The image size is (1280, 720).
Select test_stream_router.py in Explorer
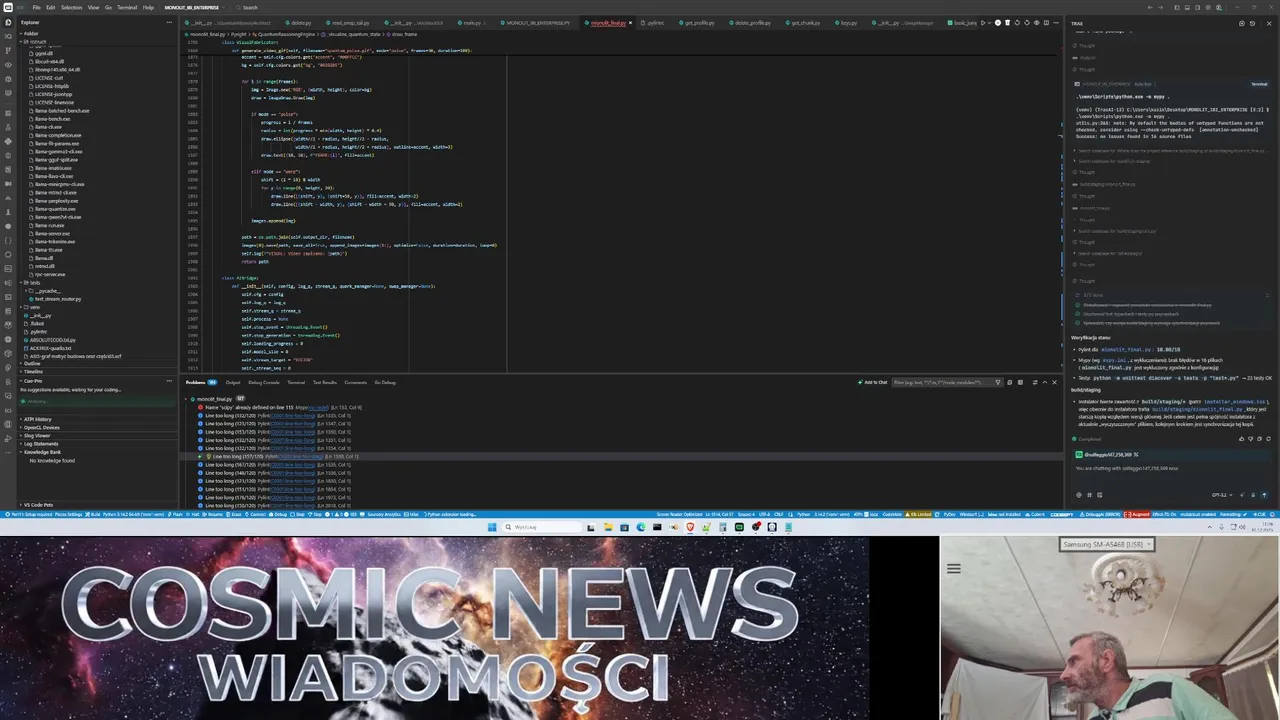click(x=56, y=299)
